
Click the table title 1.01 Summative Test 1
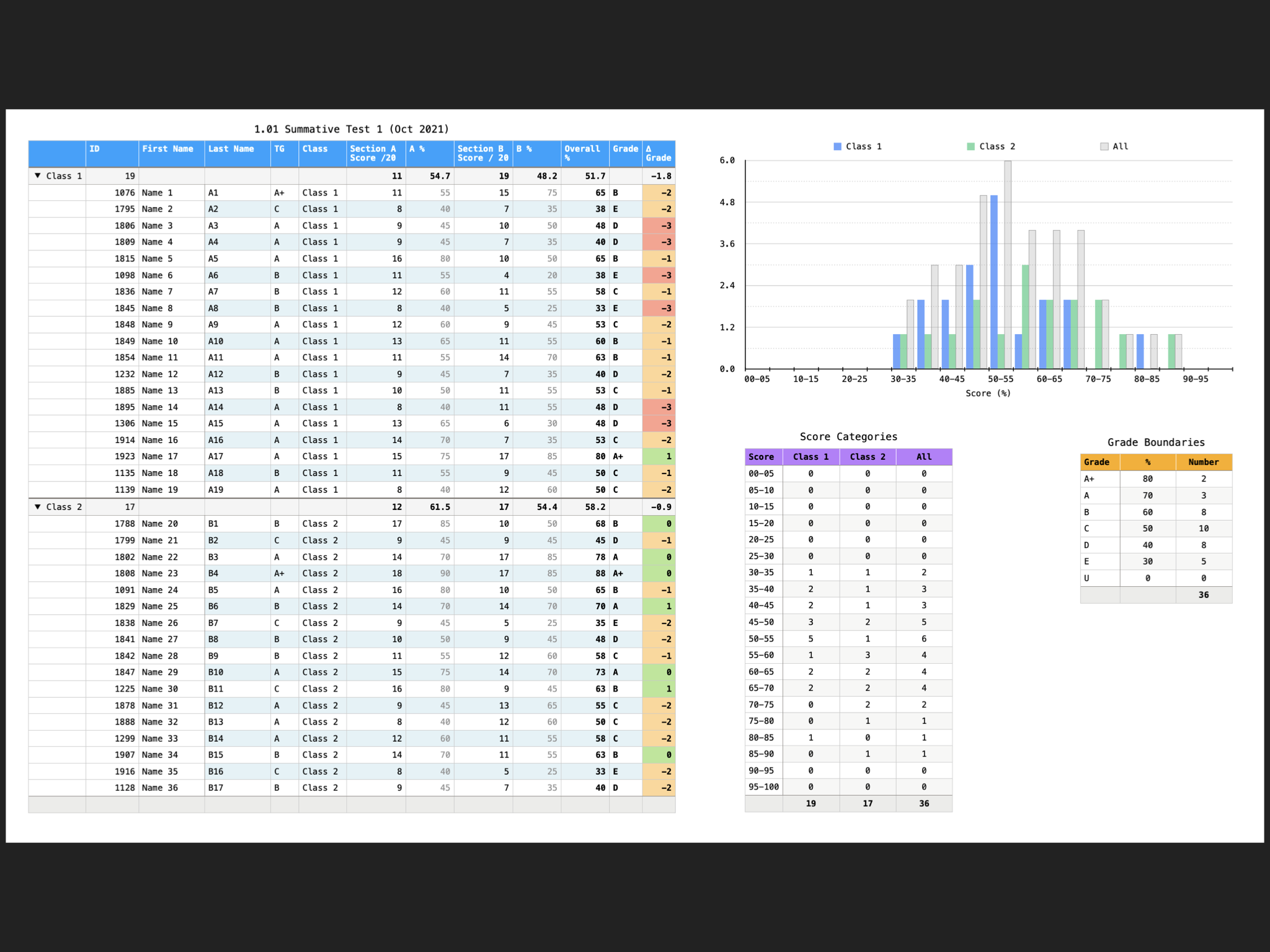pyautogui.click(x=351, y=130)
